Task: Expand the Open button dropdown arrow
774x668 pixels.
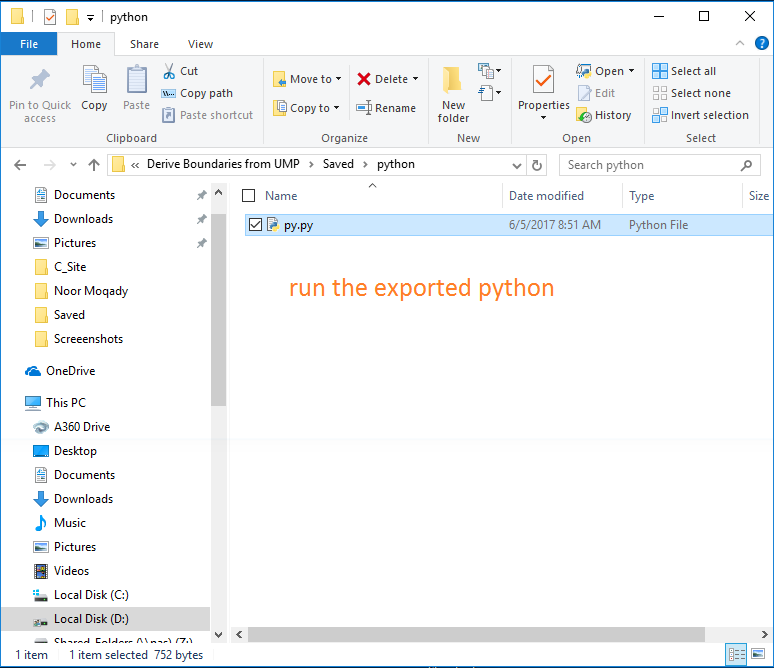Action: (x=631, y=71)
